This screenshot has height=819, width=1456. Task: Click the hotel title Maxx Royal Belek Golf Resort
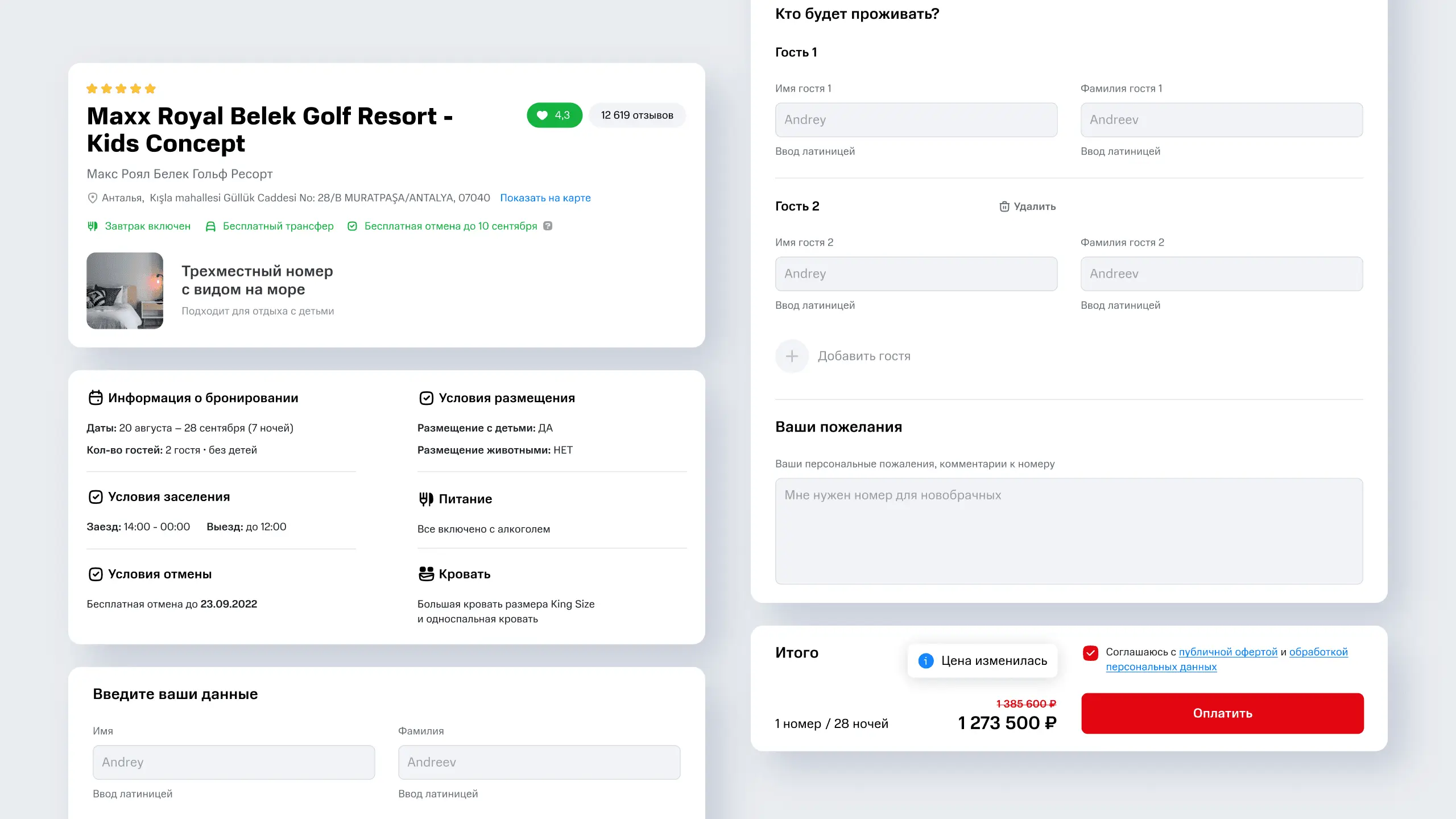click(x=270, y=130)
